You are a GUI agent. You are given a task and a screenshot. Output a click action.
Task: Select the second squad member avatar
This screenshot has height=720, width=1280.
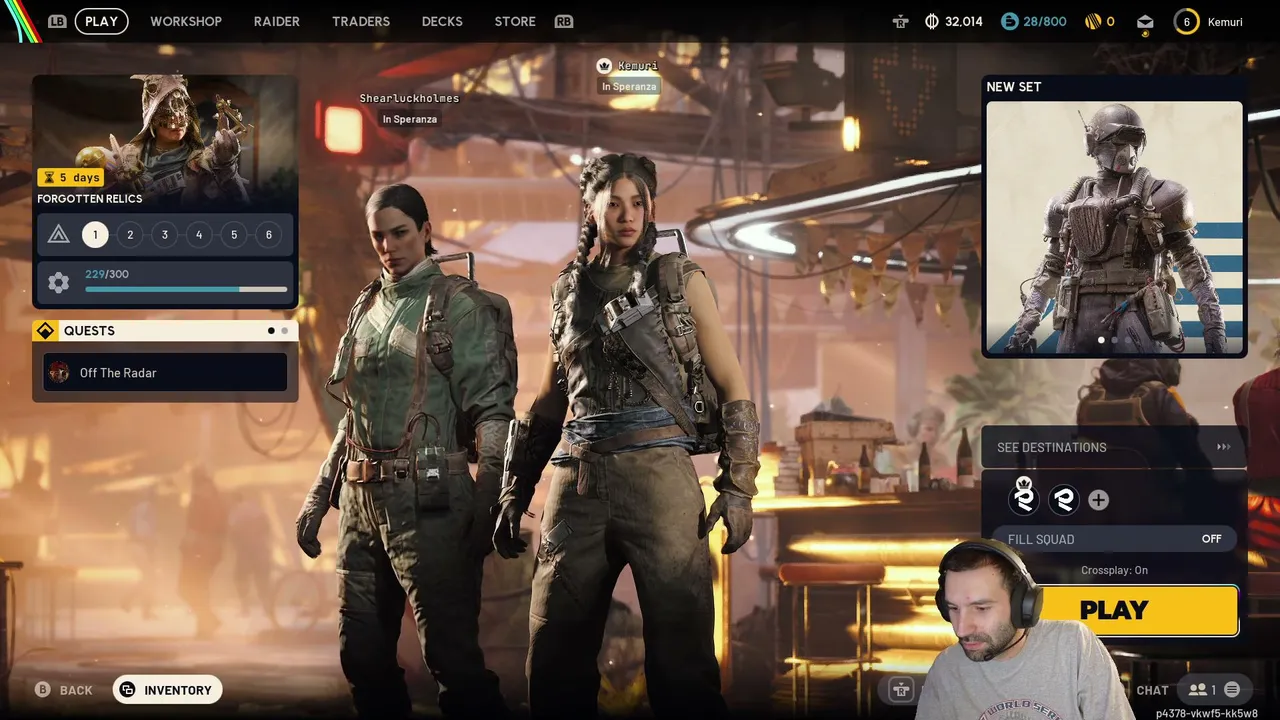click(1063, 499)
